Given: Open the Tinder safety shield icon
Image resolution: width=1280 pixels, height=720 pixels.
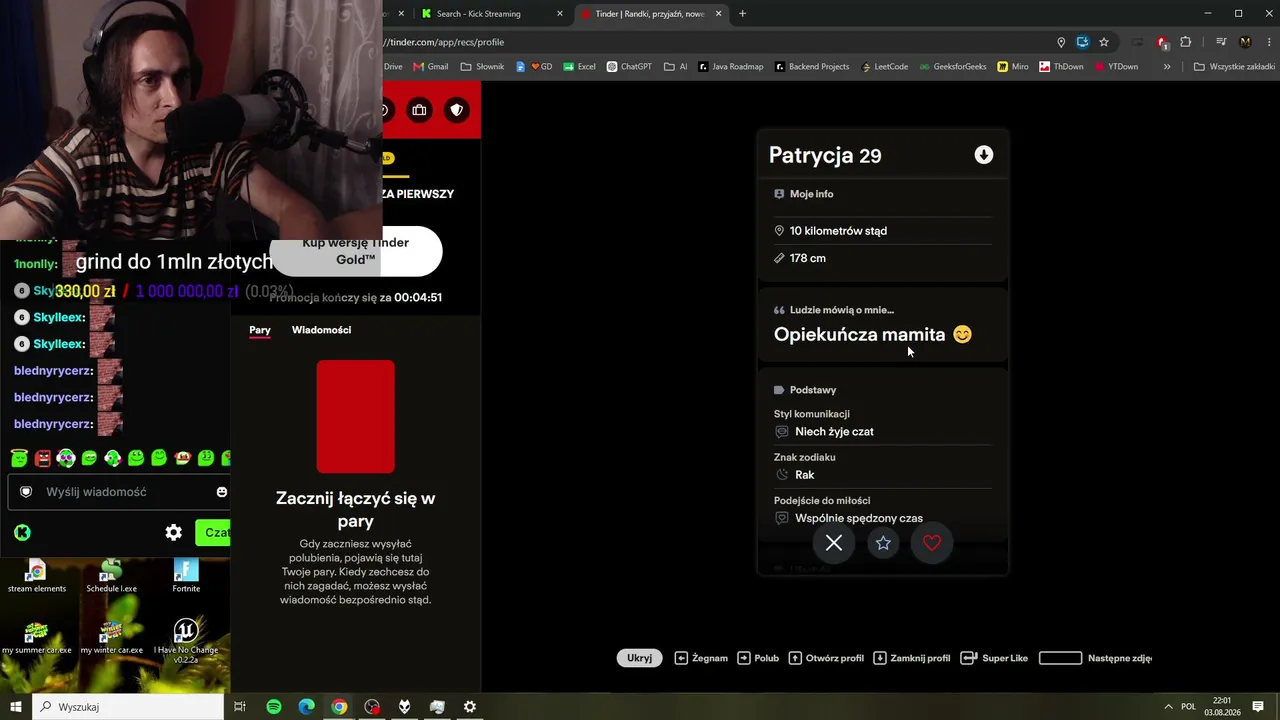Looking at the screenshot, I should tap(457, 110).
